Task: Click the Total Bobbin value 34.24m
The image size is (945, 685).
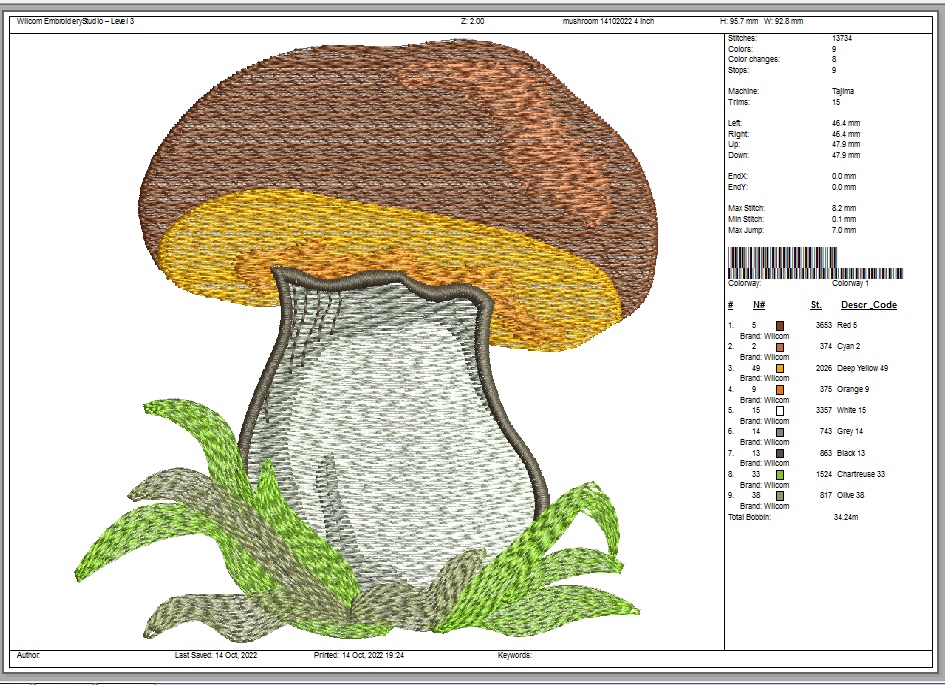Action: coord(847,517)
